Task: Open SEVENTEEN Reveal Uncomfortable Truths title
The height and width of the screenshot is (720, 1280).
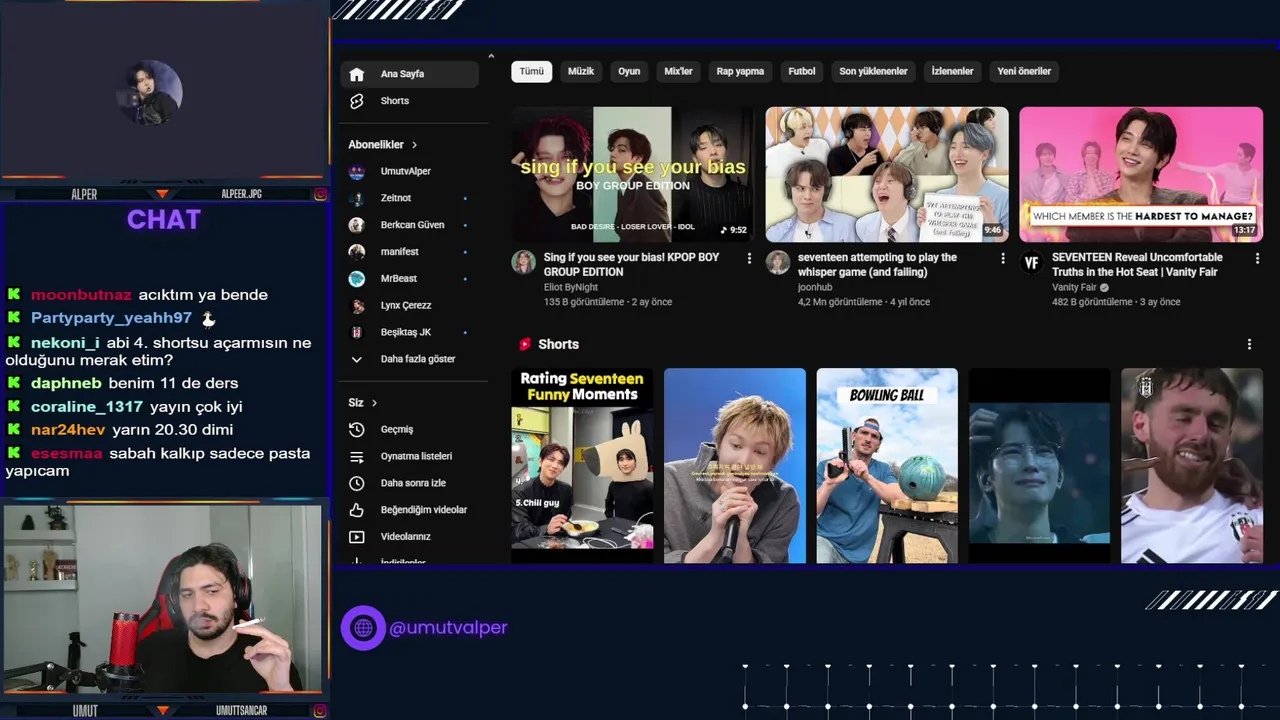Action: (1137, 264)
